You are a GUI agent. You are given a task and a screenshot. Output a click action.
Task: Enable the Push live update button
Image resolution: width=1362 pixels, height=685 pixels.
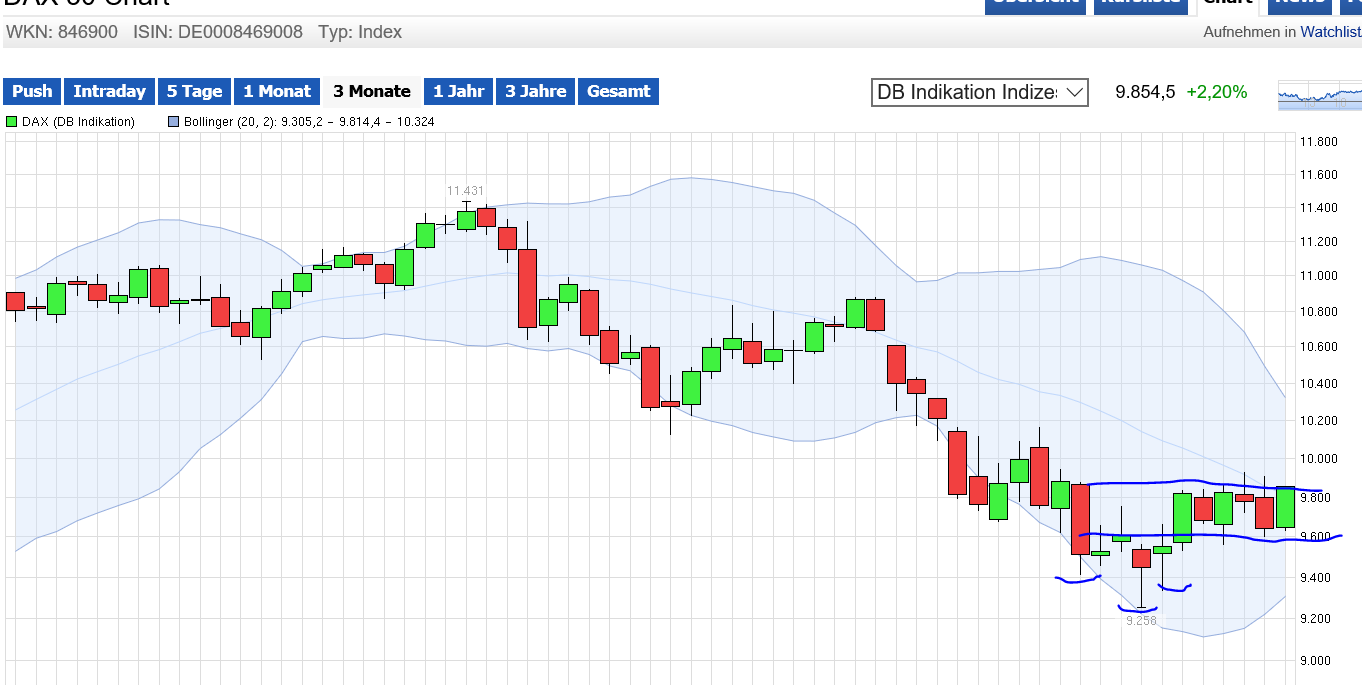click(x=32, y=91)
